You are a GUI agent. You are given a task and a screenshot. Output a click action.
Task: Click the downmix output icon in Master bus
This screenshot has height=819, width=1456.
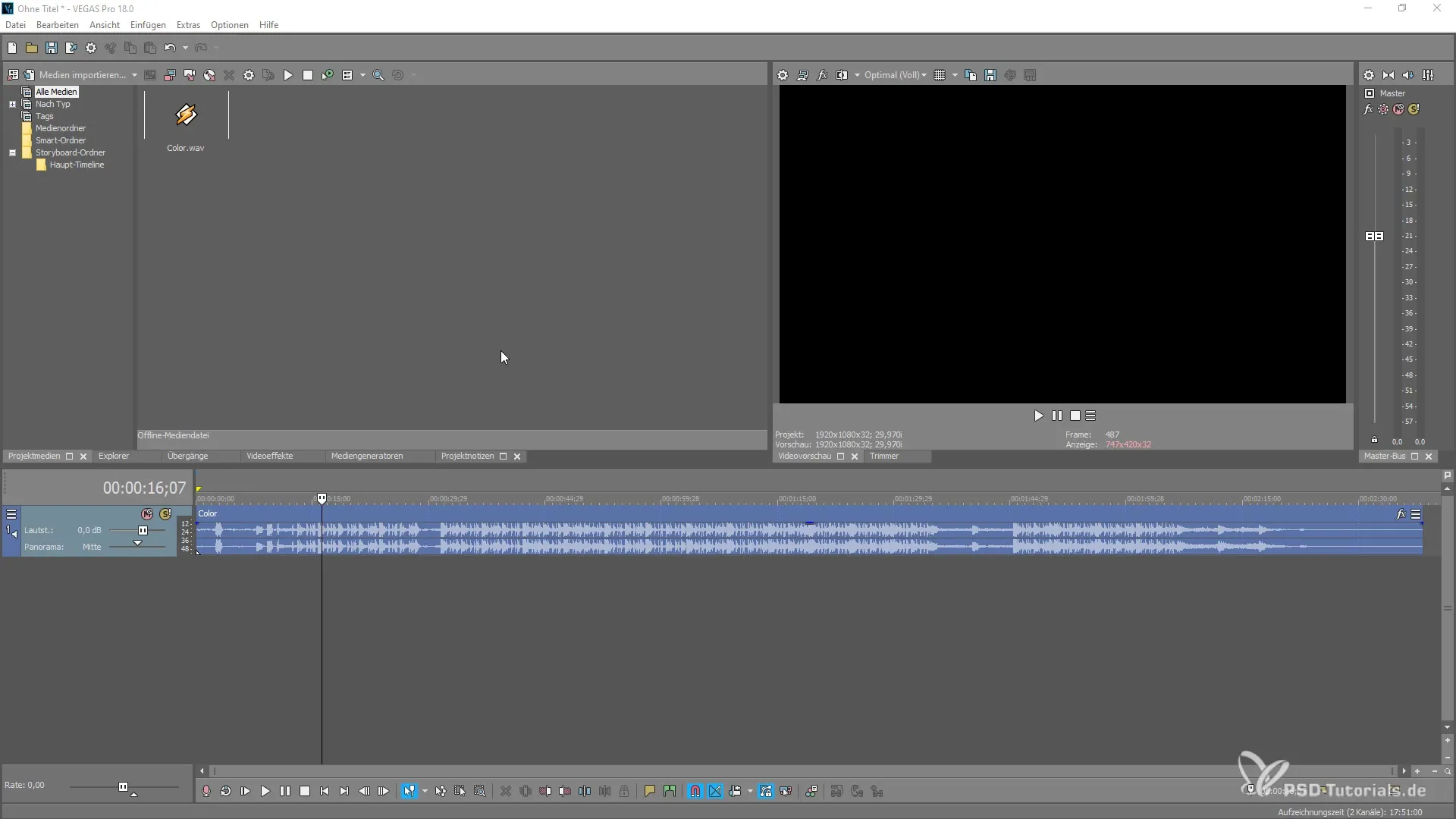pos(1389,75)
